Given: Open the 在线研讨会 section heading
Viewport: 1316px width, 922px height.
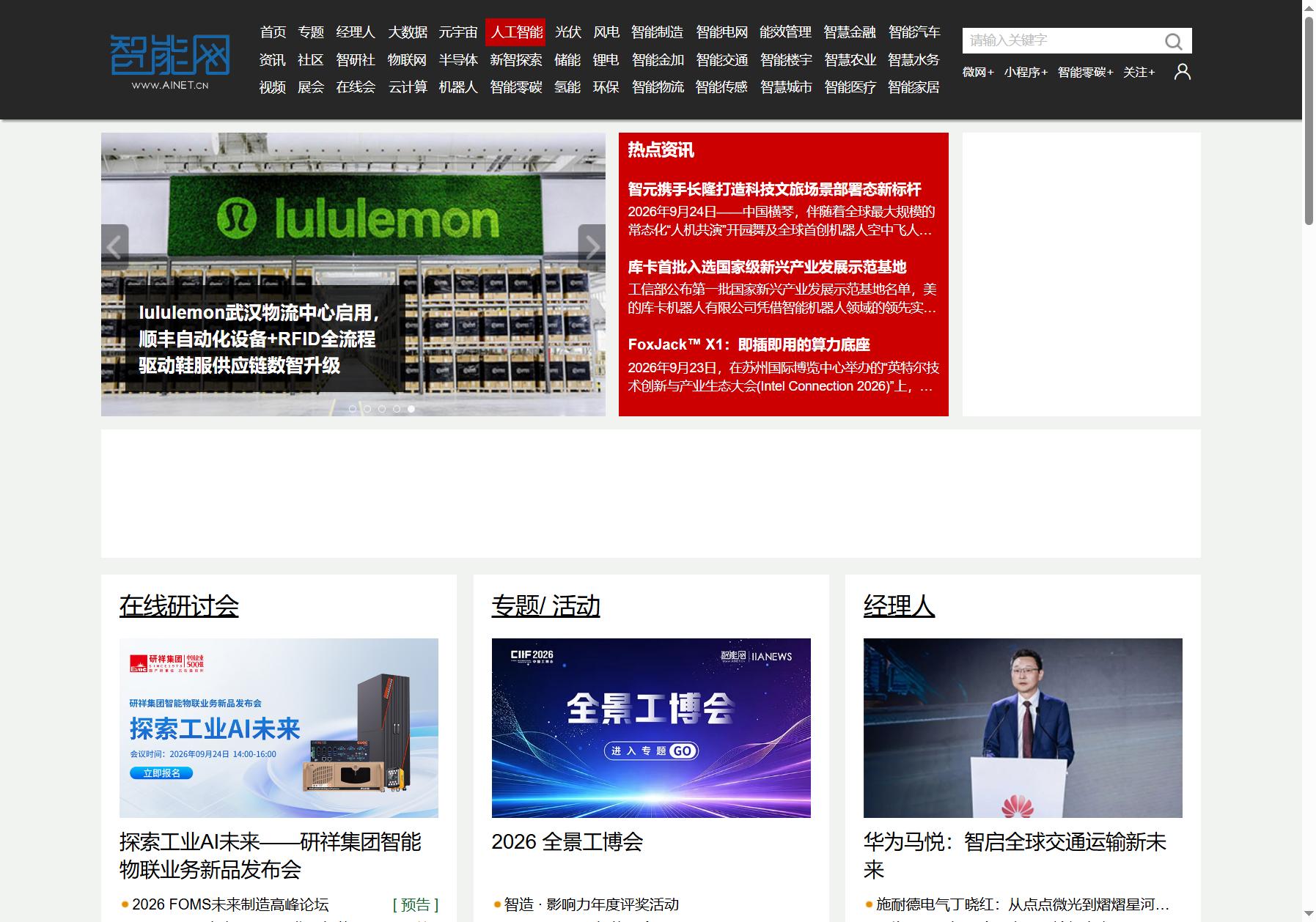Looking at the screenshot, I should 179,606.
